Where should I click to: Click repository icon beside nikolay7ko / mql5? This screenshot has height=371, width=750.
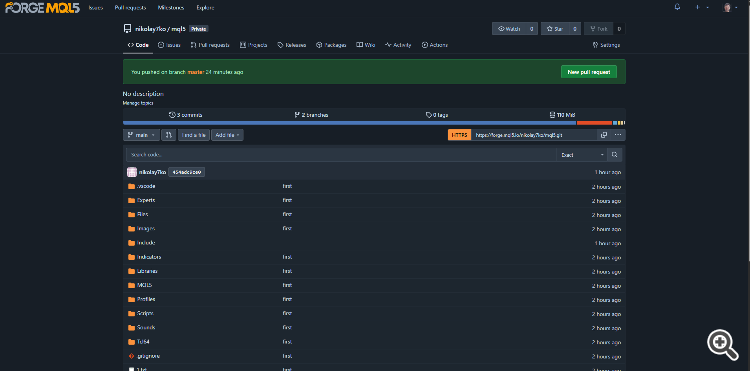coord(127,29)
